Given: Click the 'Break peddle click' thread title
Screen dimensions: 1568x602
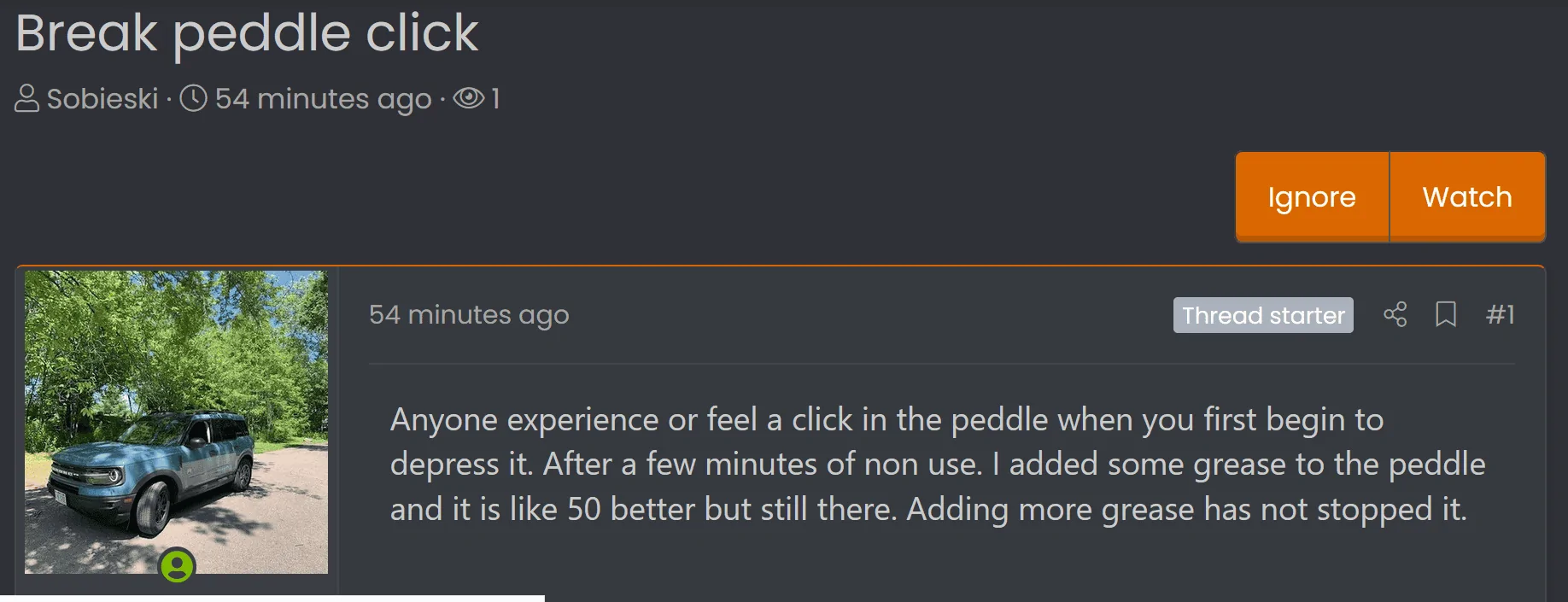Looking at the screenshot, I should point(247,34).
